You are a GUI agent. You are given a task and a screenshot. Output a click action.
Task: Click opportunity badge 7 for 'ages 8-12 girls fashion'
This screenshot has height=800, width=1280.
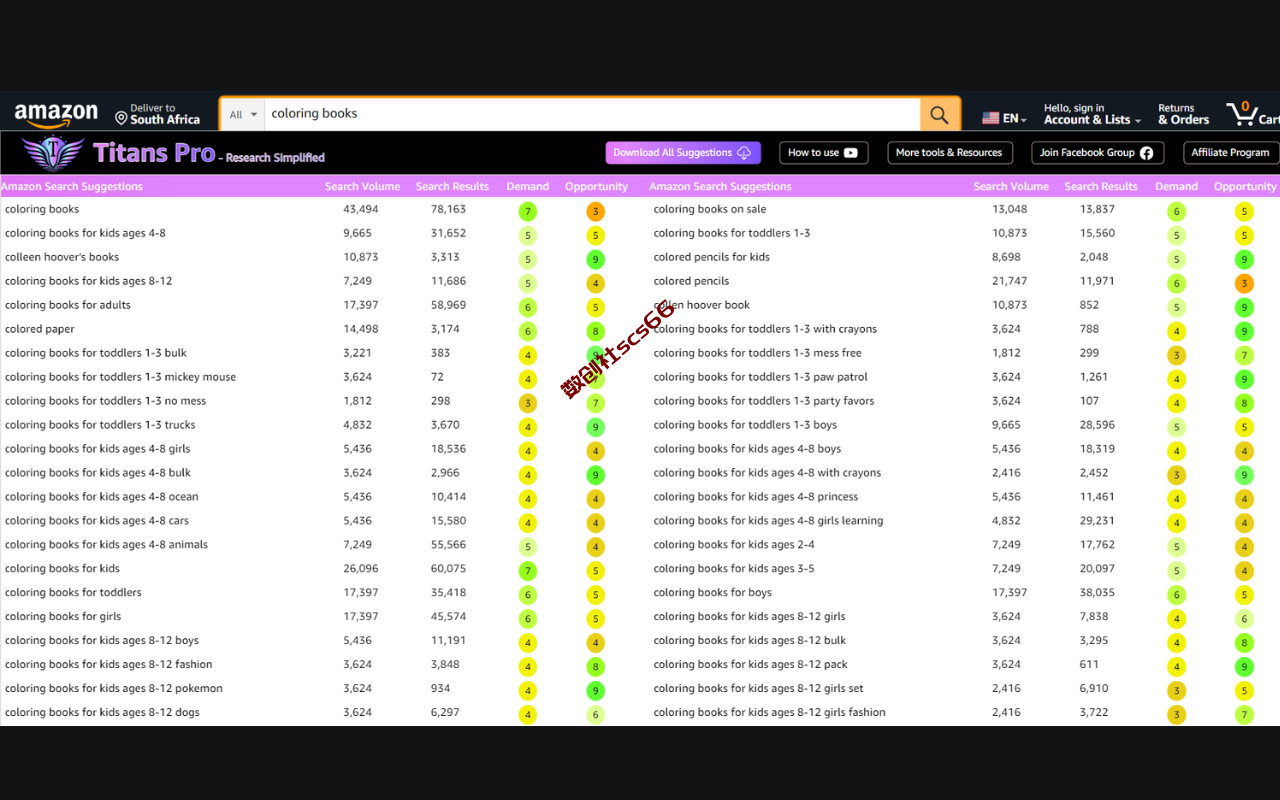point(1244,715)
